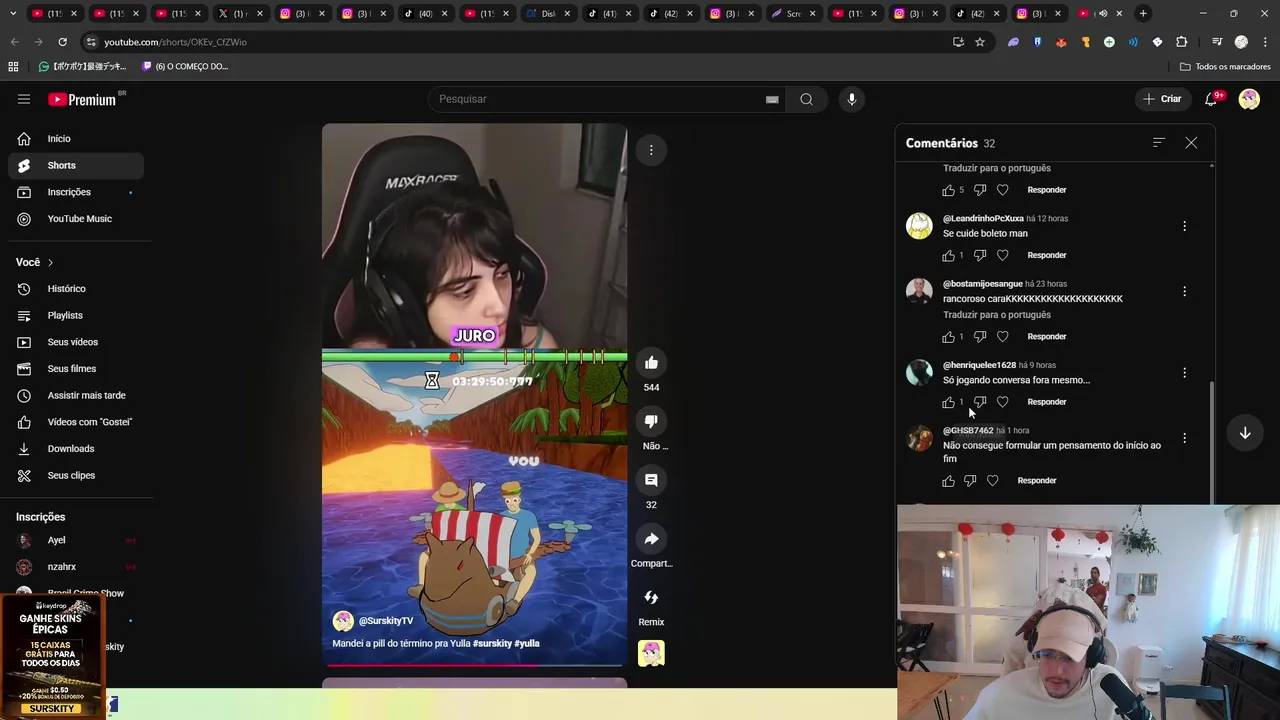This screenshot has width=1280, height=720.
Task: Go to next short with down arrow
Action: tap(1245, 433)
